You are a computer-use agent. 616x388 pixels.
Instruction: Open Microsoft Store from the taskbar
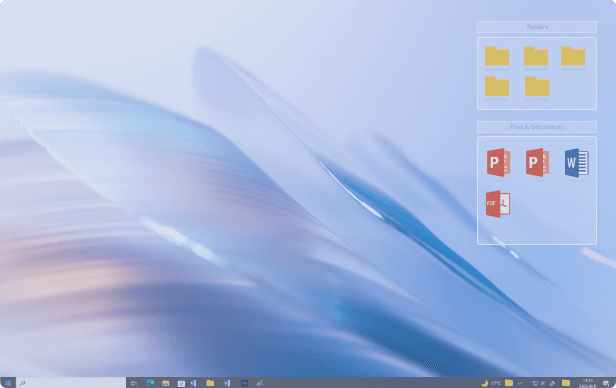click(181, 383)
